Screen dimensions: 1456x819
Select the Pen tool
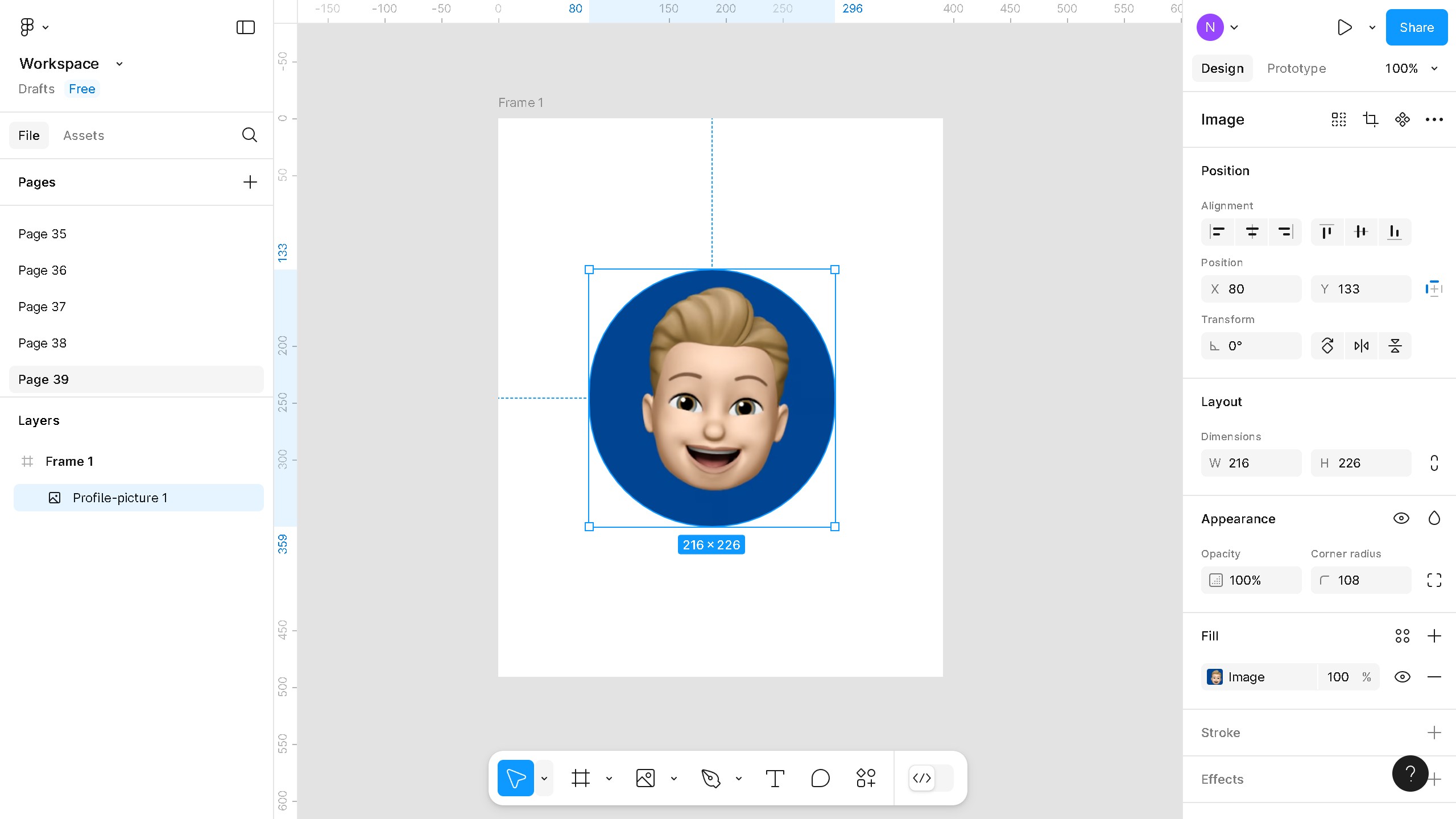point(710,778)
